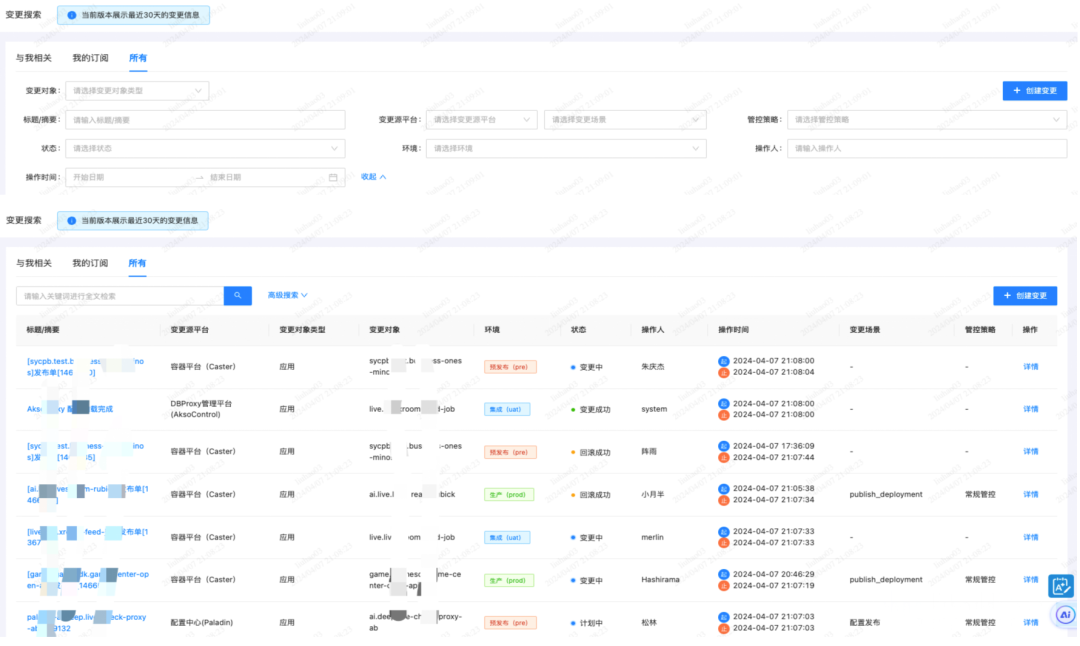
Task: Click publish_deployment in the 小月半 row
Action: (x=886, y=494)
